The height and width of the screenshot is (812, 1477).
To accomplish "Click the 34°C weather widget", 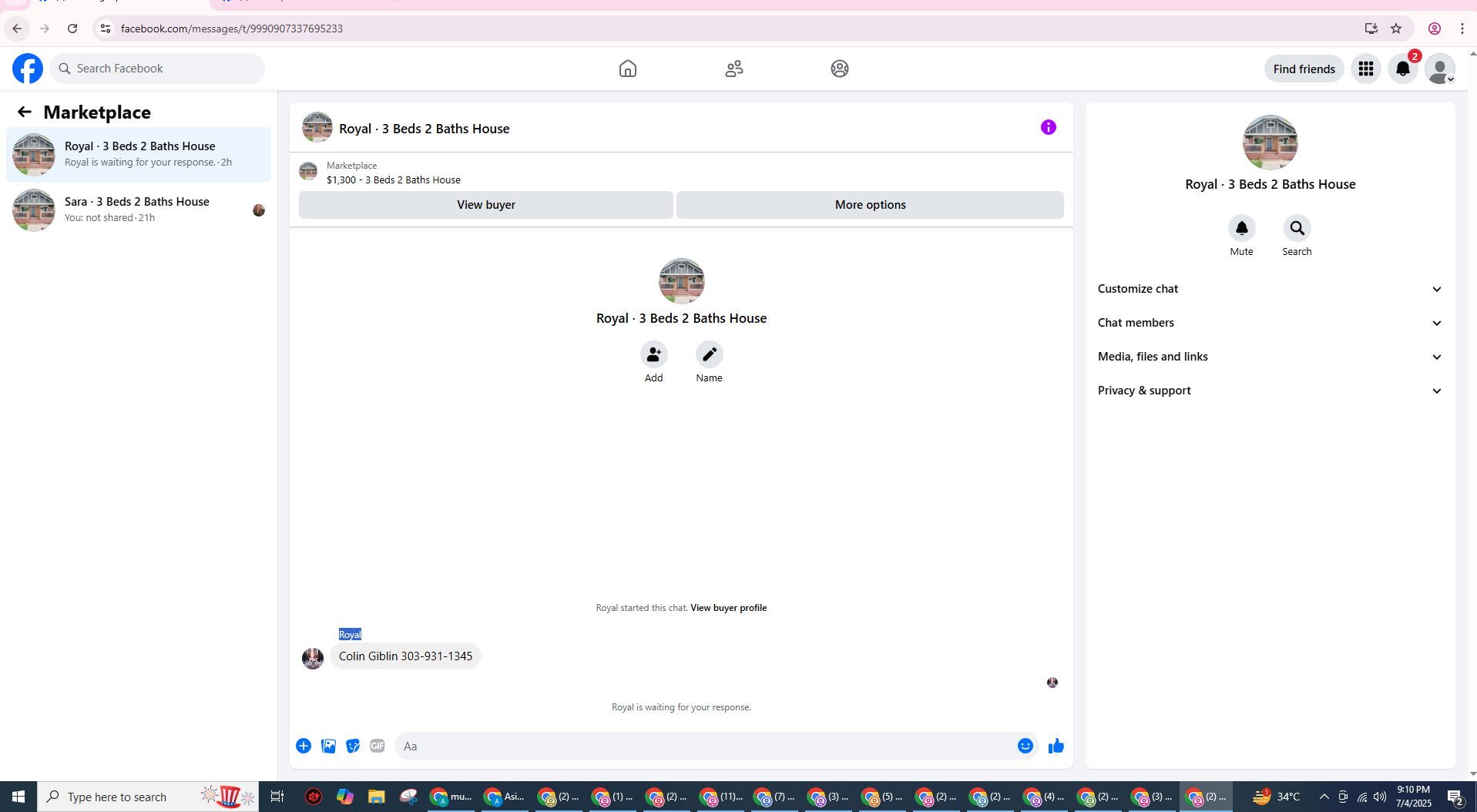I will click(1277, 797).
